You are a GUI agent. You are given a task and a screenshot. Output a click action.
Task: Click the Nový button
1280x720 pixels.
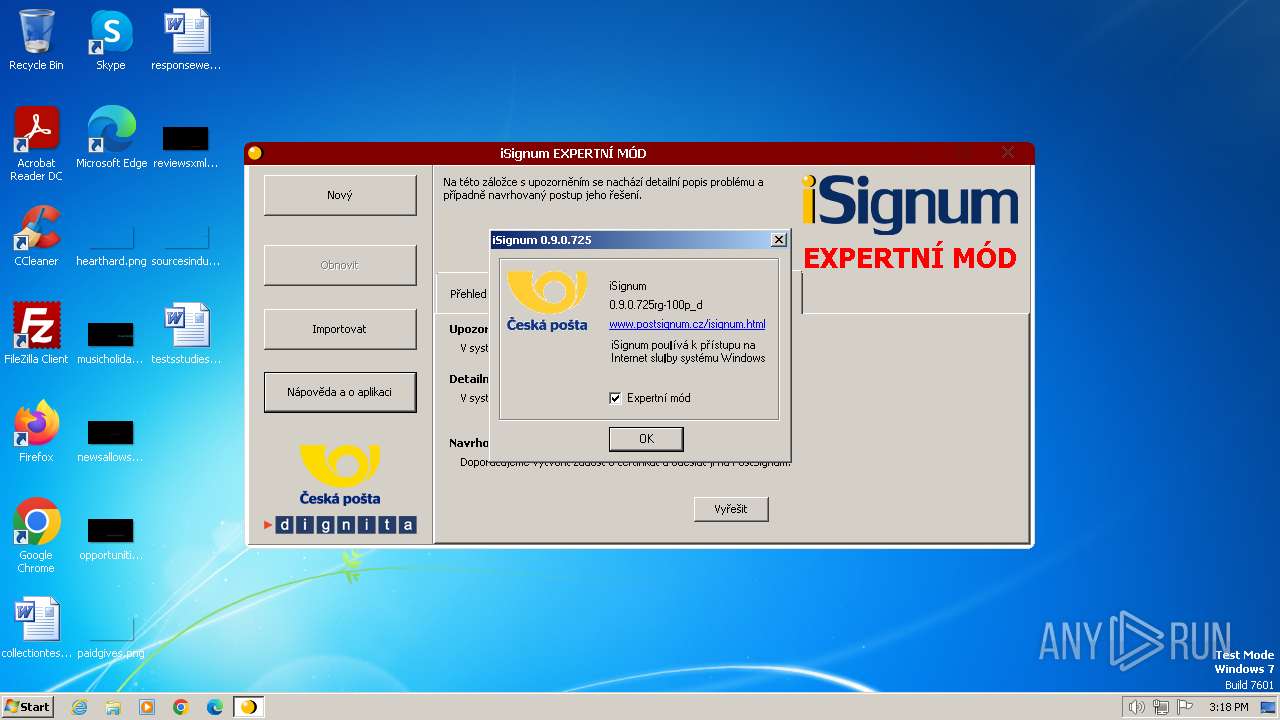(x=340, y=195)
